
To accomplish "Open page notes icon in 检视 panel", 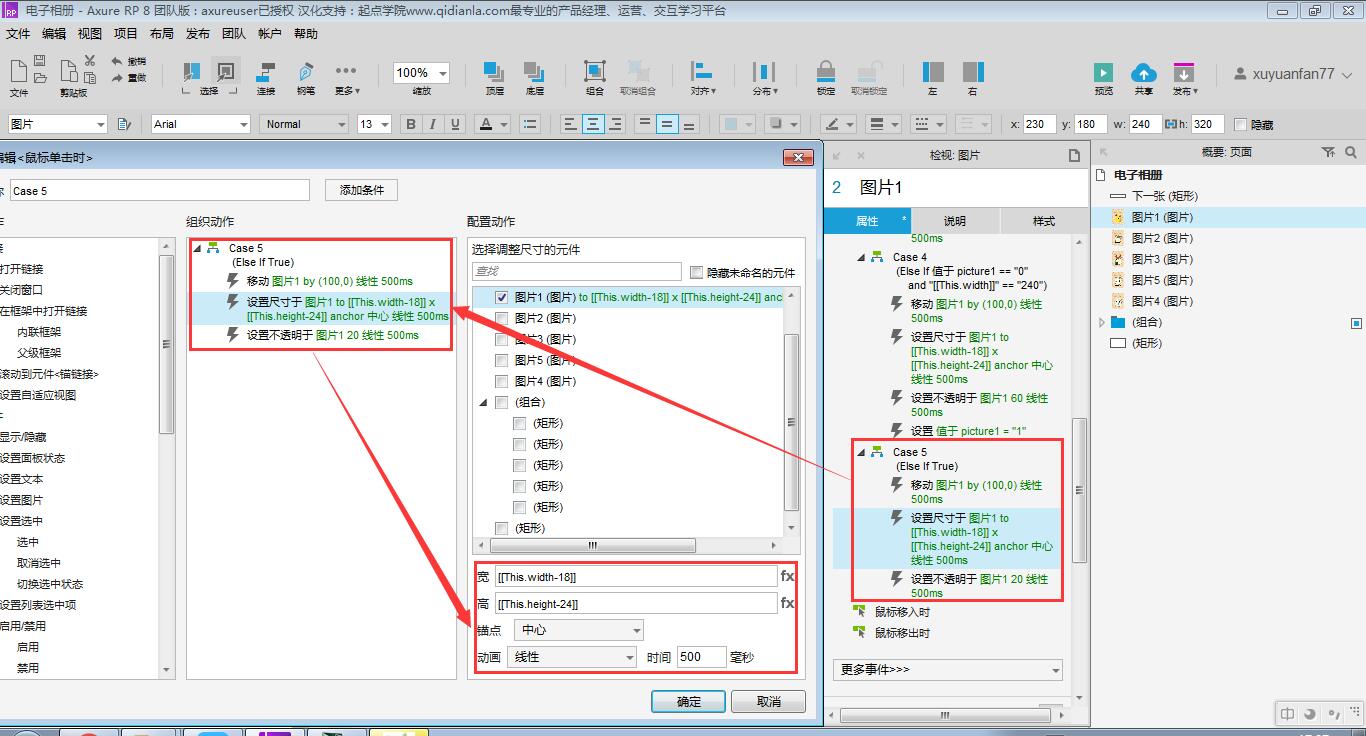I will click(1074, 155).
